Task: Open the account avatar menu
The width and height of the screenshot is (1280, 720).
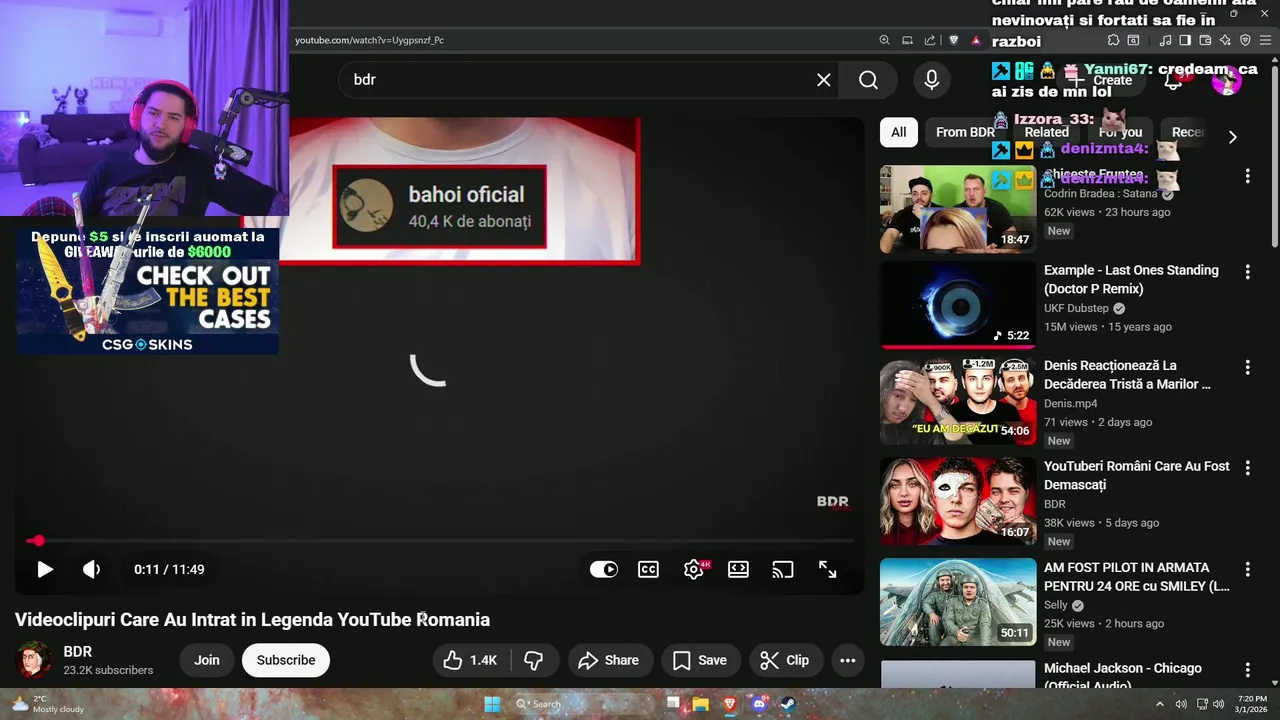Action: [x=1227, y=80]
